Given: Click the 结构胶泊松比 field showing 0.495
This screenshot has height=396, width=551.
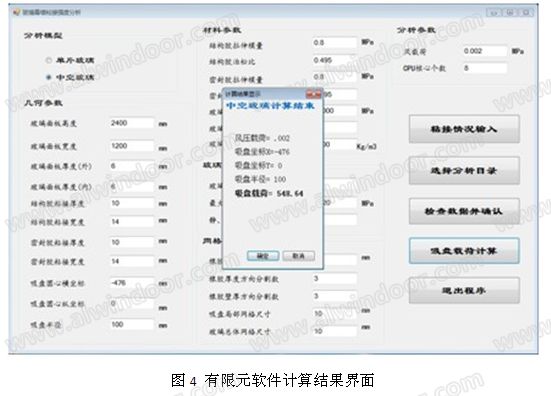Looking at the screenshot, I should 334,60.
